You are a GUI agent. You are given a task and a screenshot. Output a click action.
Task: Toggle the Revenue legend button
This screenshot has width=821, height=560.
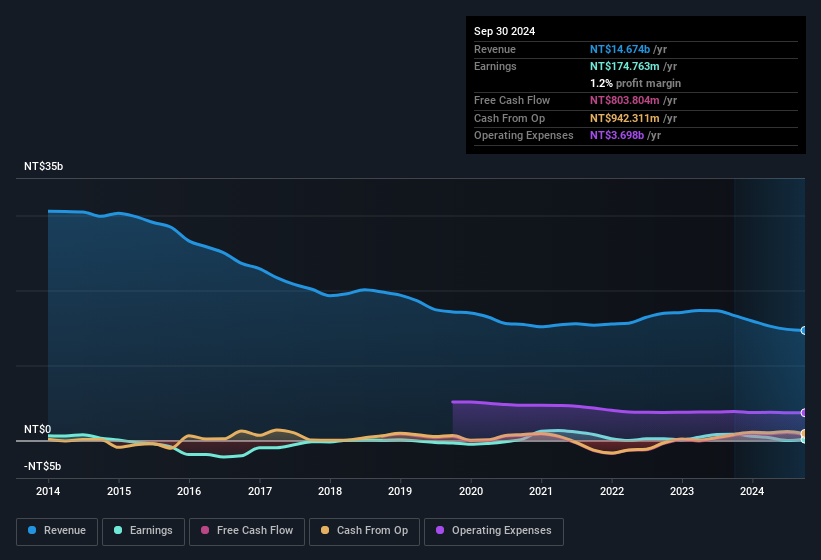(57, 531)
